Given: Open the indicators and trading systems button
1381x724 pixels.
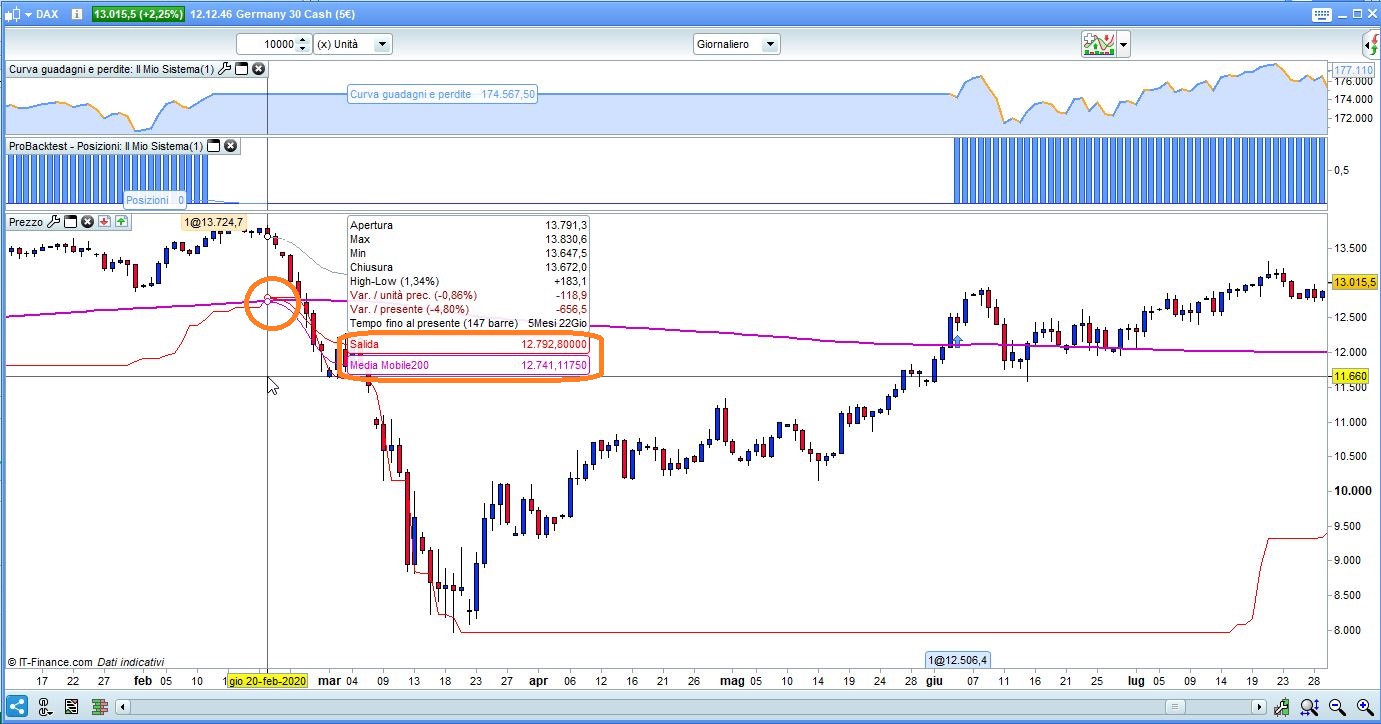Looking at the screenshot, I should click(1098, 44).
